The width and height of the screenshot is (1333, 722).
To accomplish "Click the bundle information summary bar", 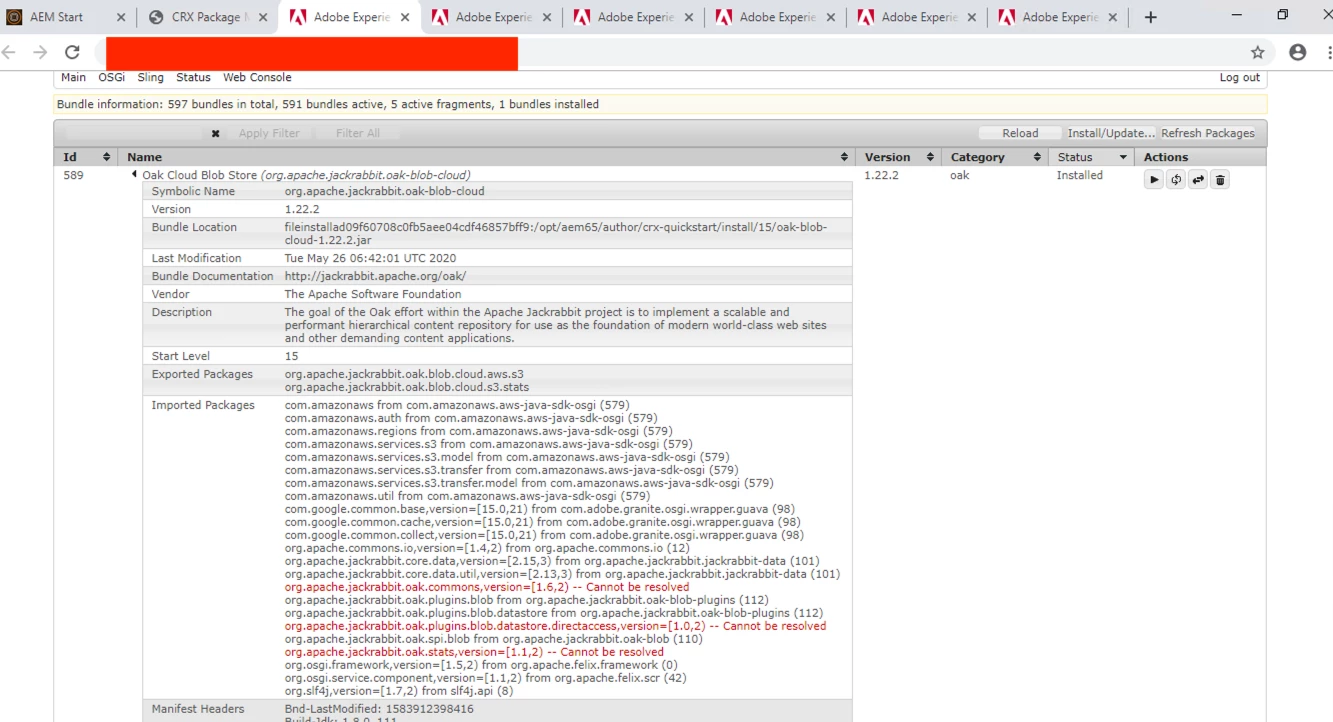I will pos(660,104).
